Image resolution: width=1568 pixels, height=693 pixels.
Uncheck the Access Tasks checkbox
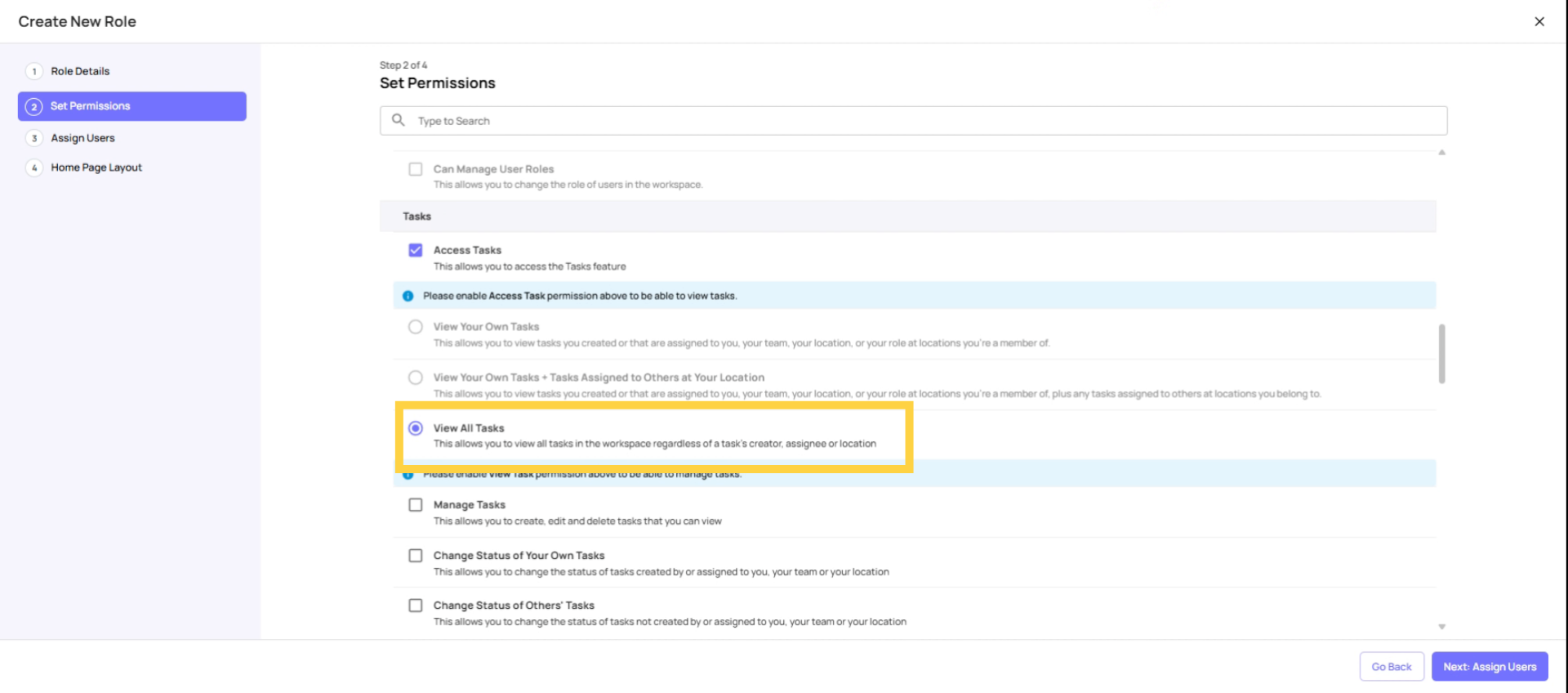(416, 250)
